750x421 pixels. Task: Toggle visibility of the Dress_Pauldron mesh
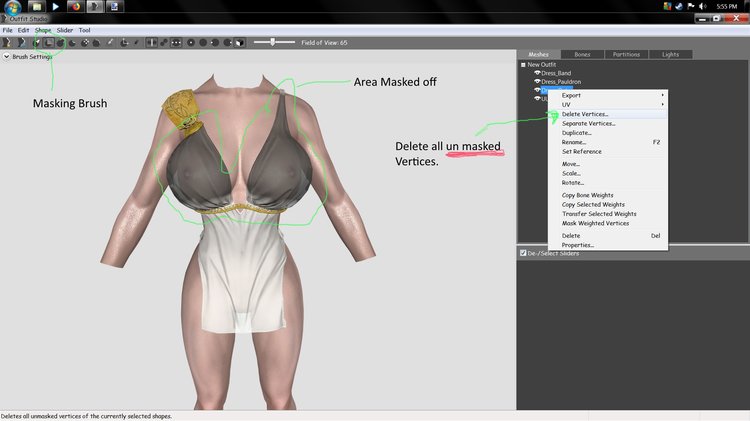[537, 81]
